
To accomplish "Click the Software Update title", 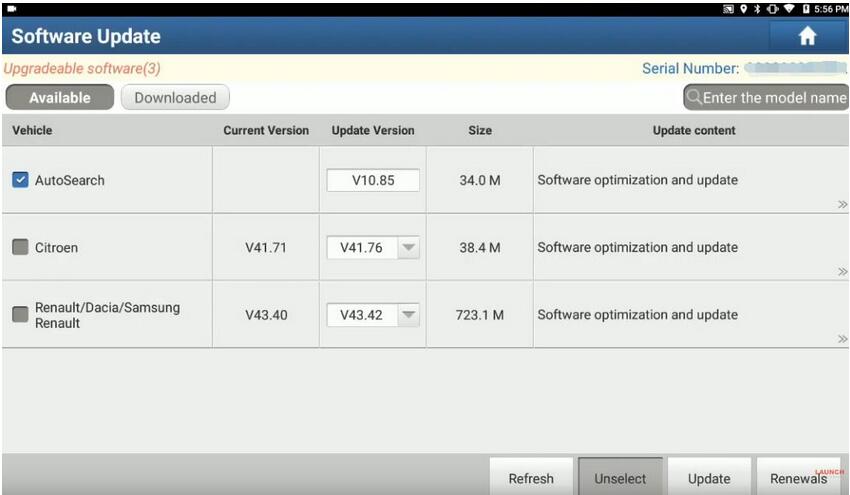I will (x=86, y=36).
